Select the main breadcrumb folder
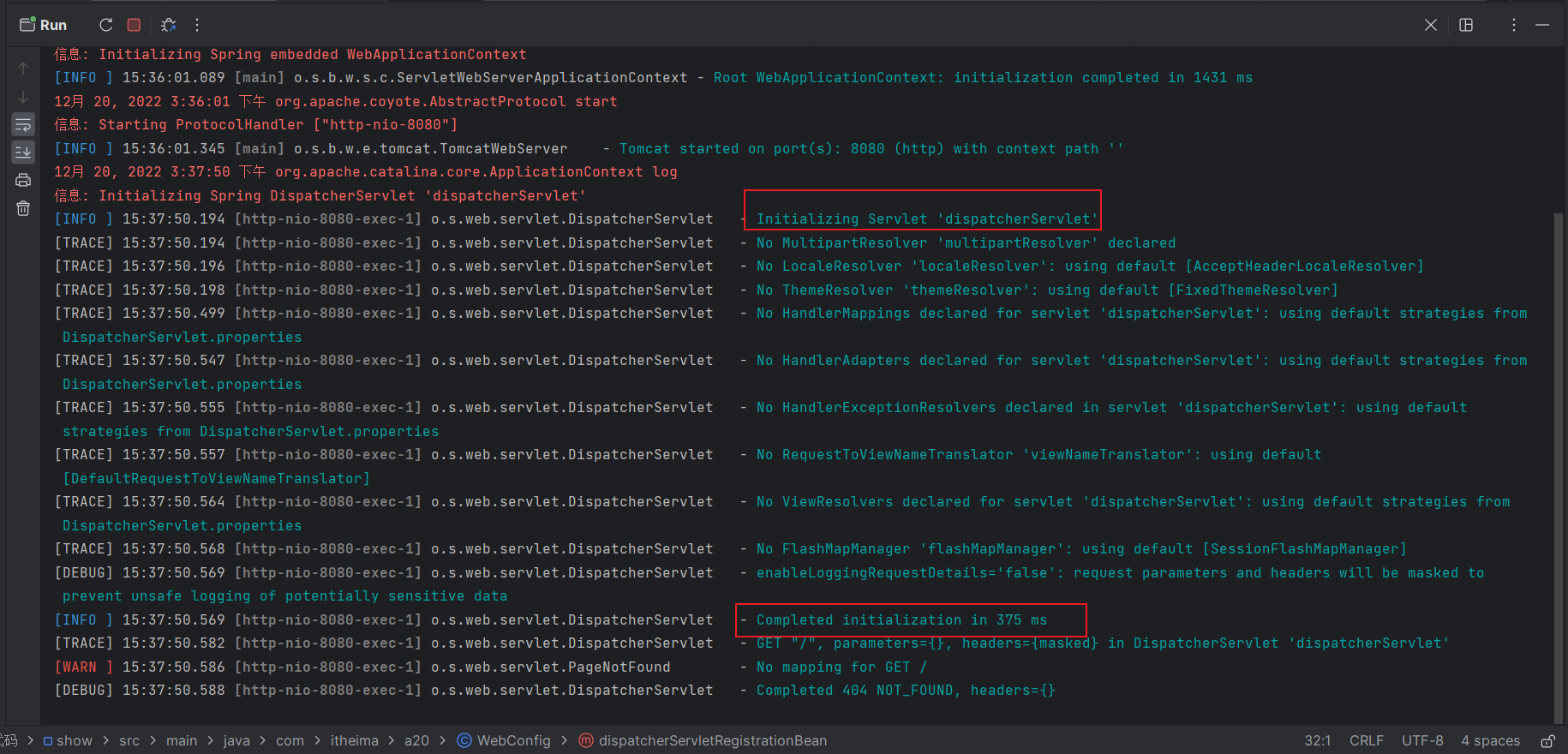1568x754 pixels. point(182,740)
